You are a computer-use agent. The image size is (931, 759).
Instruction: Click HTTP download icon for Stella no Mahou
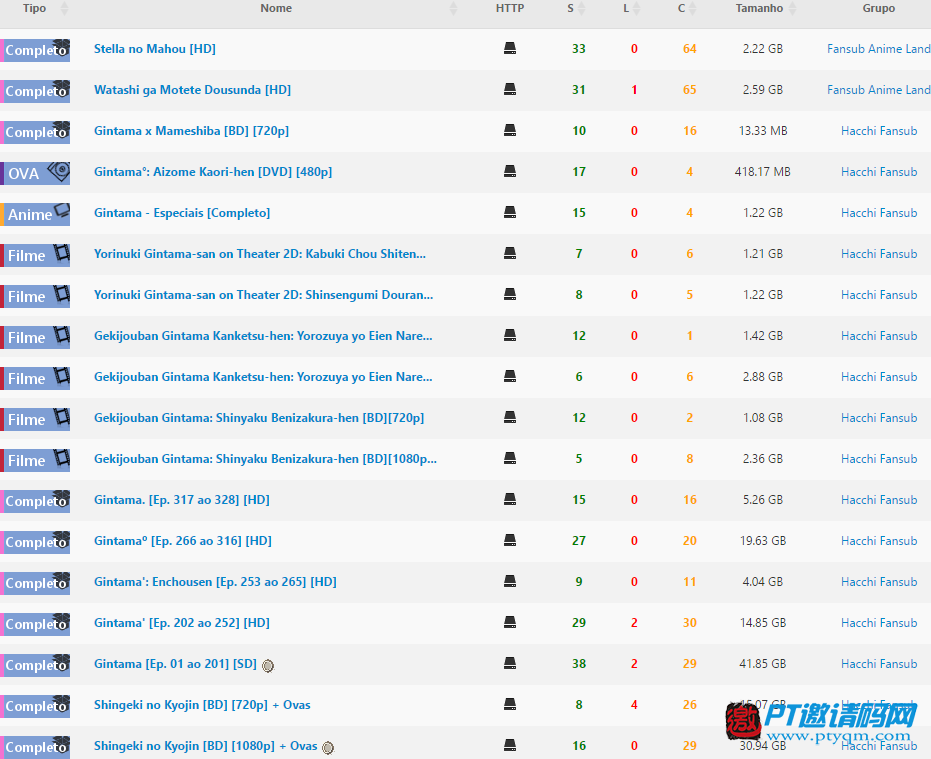pos(509,49)
